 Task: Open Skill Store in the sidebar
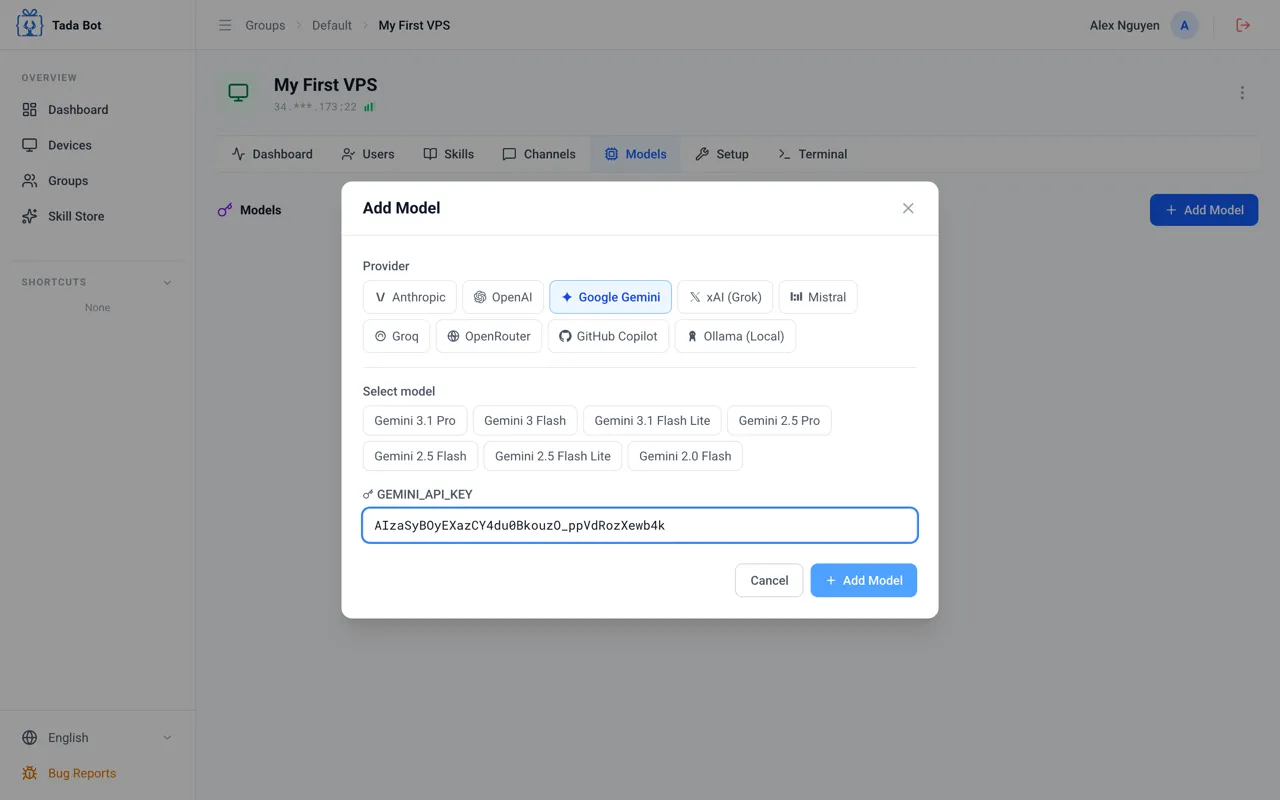pos(97,216)
